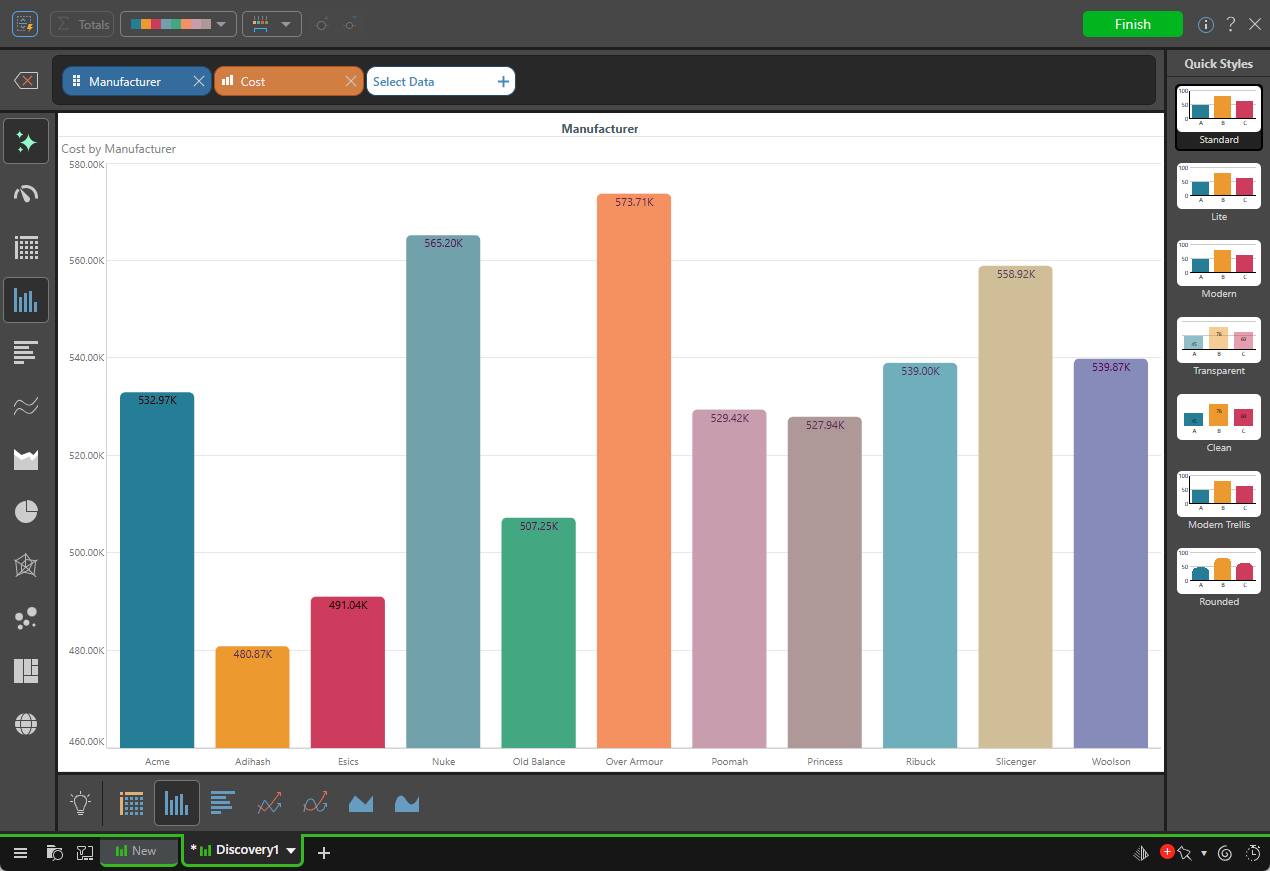Choose horizontal bar chart in bottom strip
The height and width of the screenshot is (871, 1270).
222,802
